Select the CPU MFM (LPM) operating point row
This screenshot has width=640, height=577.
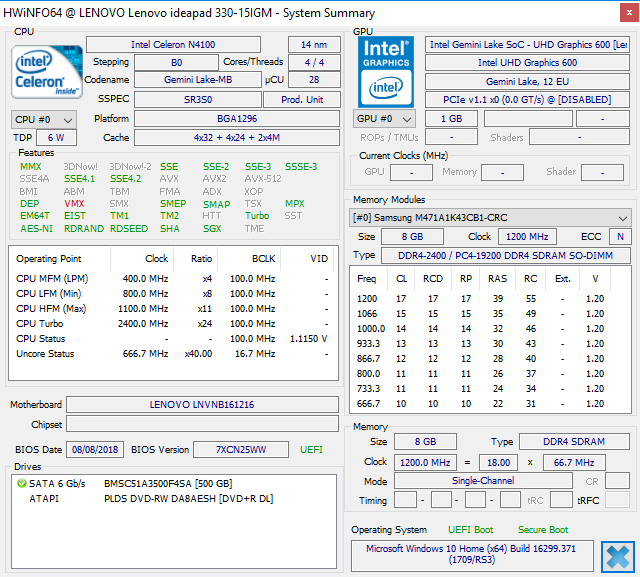[173, 279]
